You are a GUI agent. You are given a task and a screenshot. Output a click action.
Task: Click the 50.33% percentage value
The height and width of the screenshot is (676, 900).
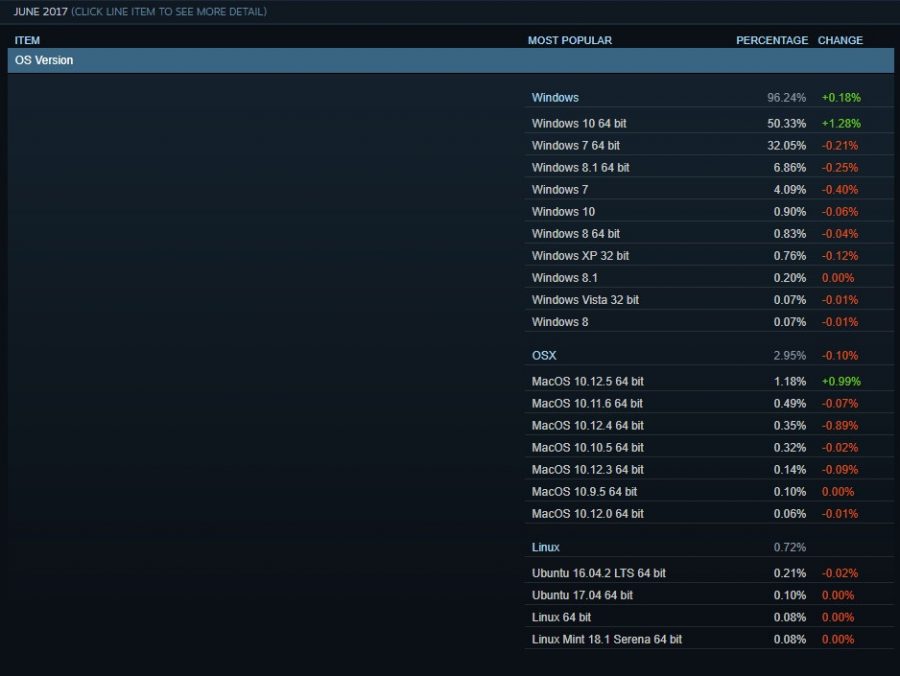786,123
